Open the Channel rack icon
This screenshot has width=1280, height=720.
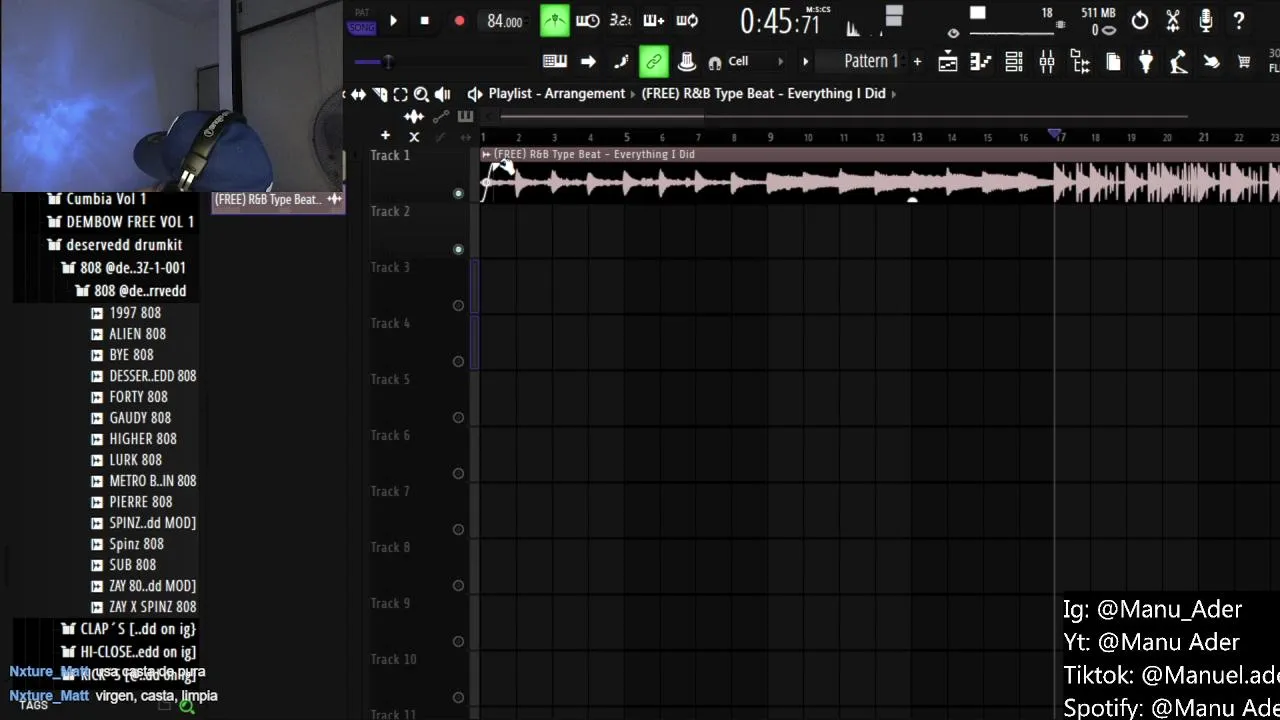[x=1014, y=62]
